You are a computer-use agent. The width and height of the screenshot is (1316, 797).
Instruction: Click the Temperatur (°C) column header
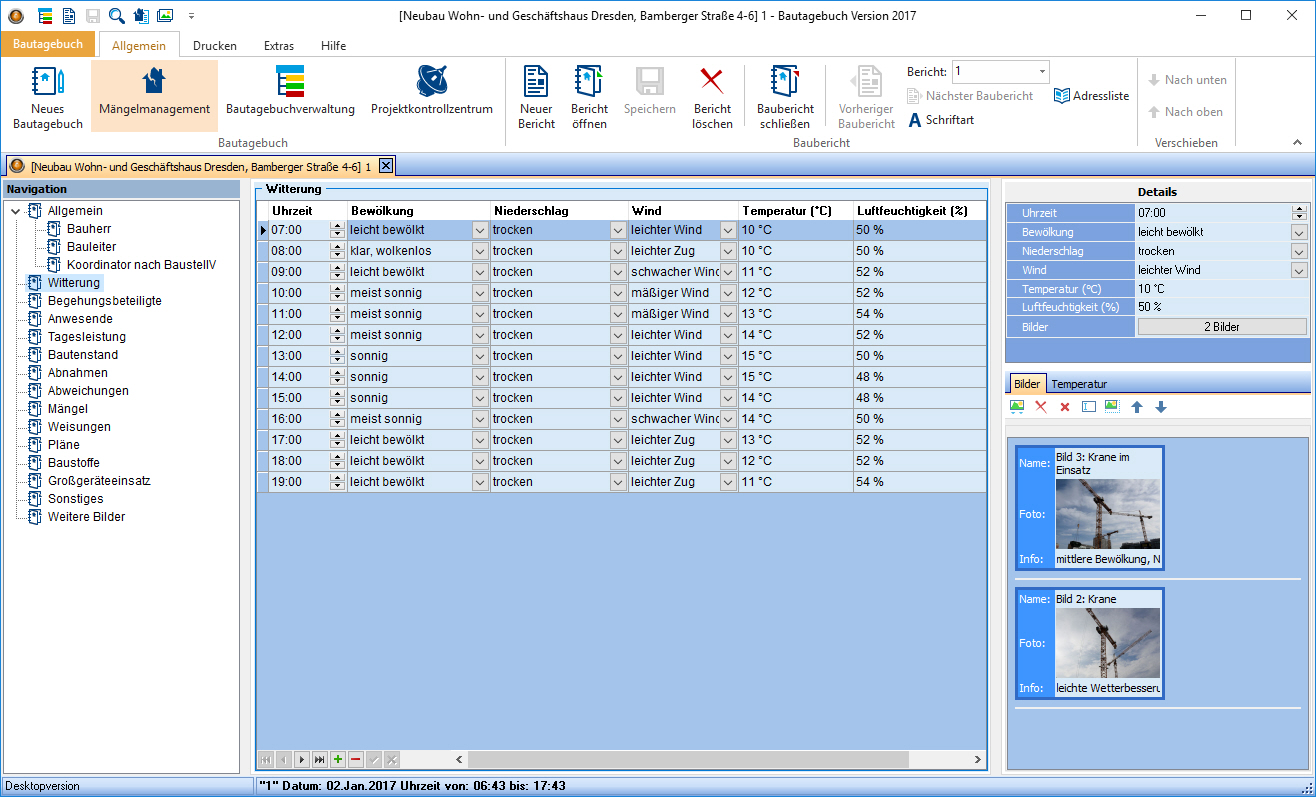click(x=795, y=211)
